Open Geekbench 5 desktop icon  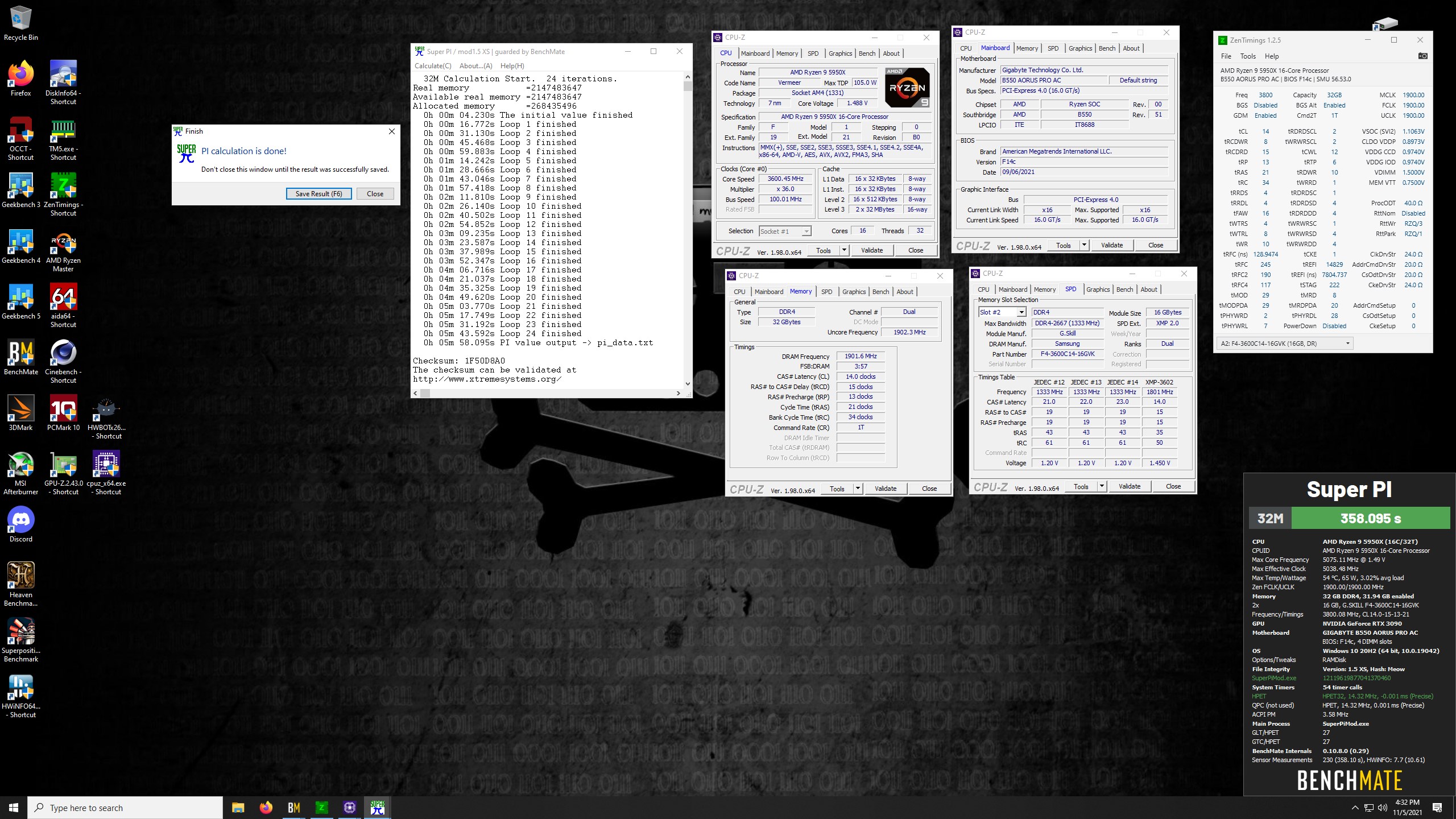tap(21, 301)
